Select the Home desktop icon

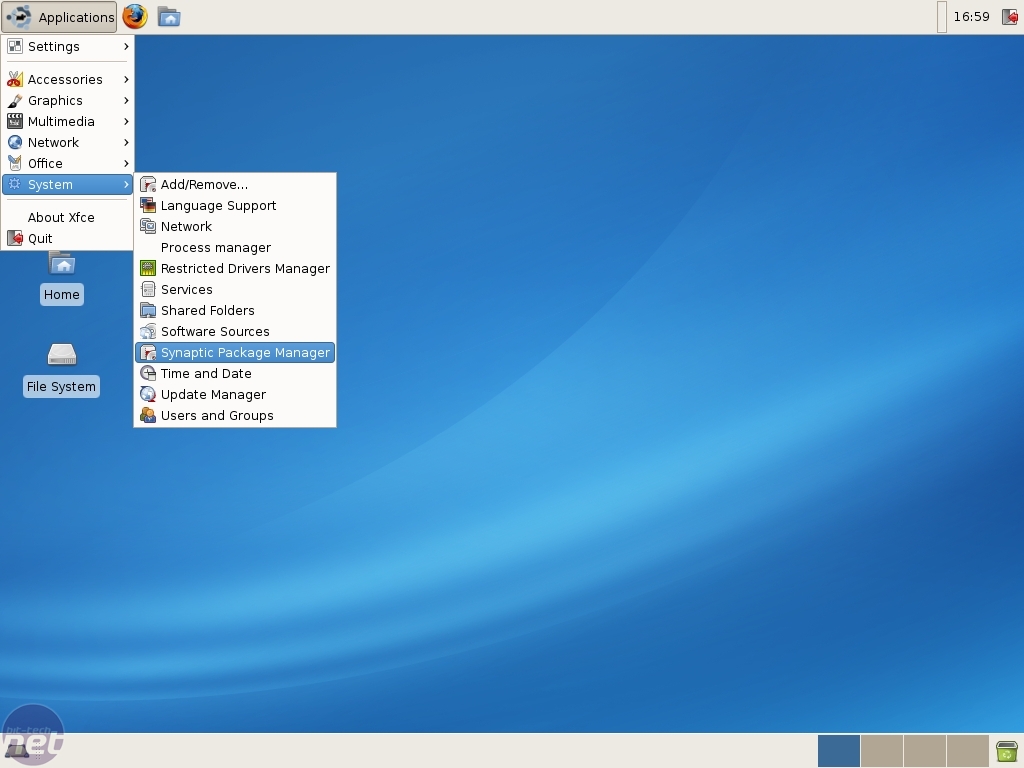(x=61, y=278)
